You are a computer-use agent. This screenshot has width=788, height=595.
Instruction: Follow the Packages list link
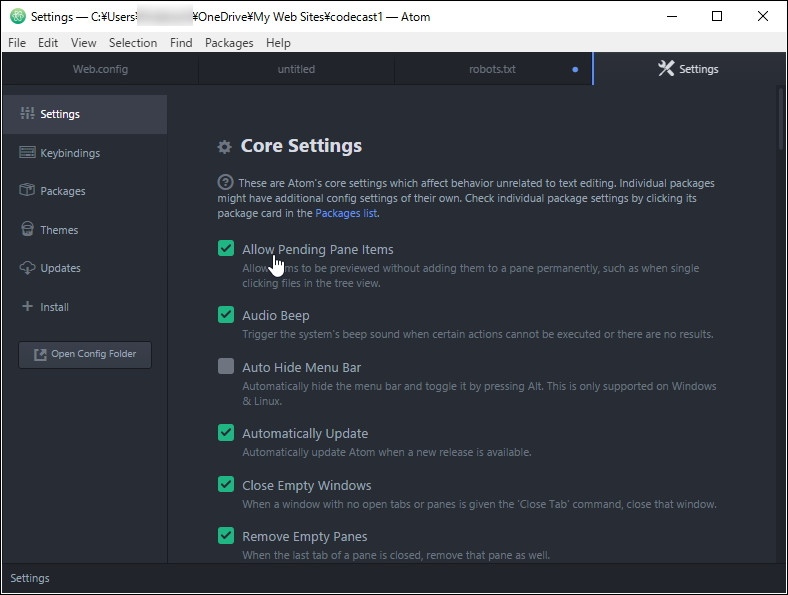(x=346, y=213)
